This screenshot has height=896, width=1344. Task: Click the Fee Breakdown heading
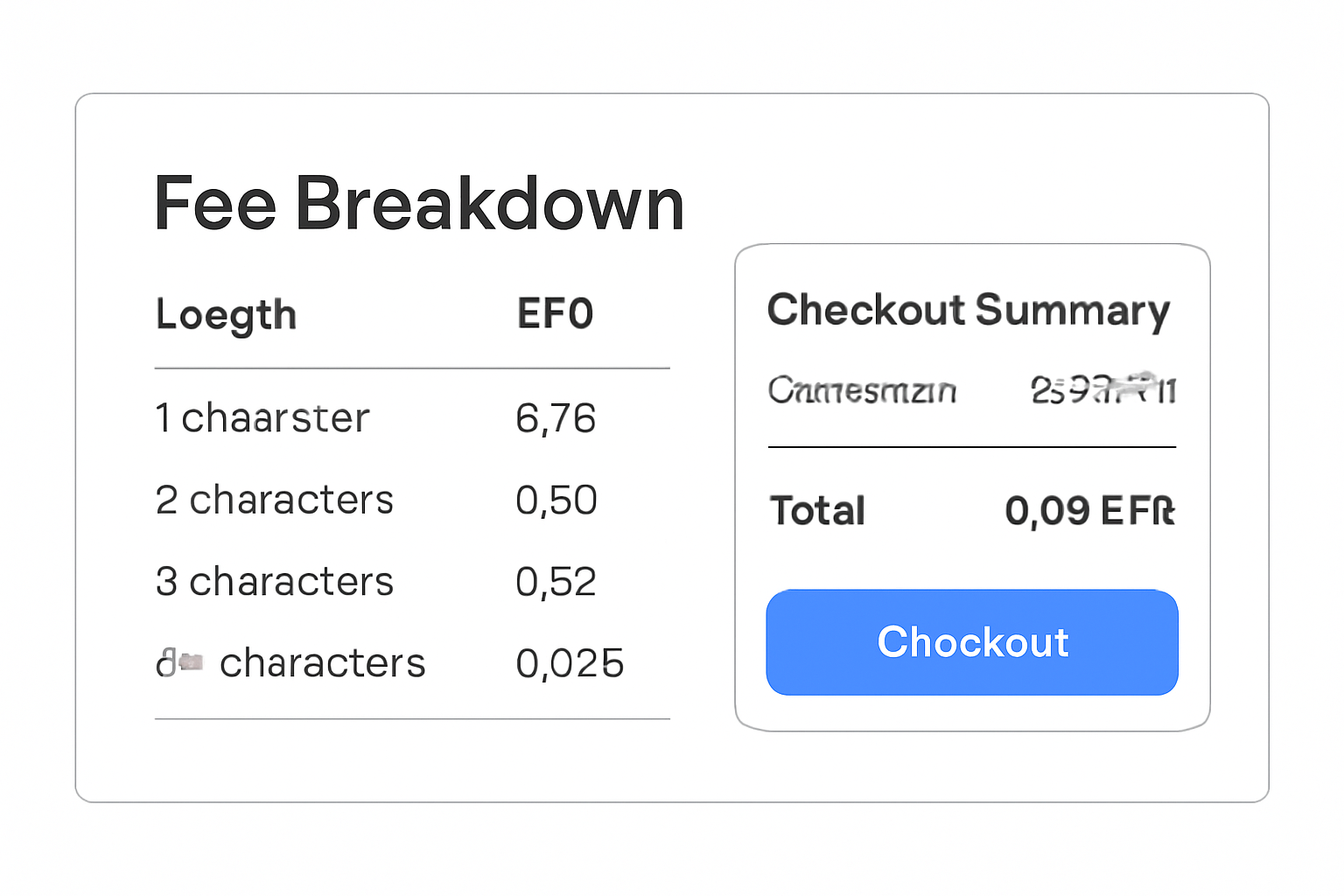(418, 203)
